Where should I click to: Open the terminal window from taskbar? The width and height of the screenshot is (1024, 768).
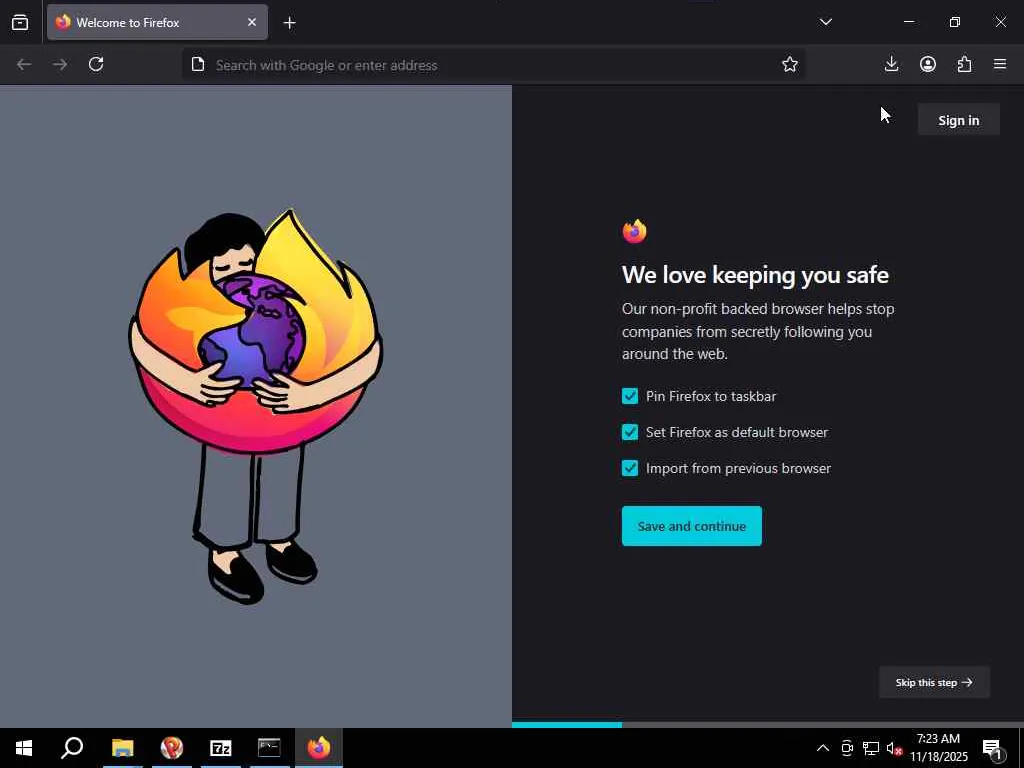point(269,748)
